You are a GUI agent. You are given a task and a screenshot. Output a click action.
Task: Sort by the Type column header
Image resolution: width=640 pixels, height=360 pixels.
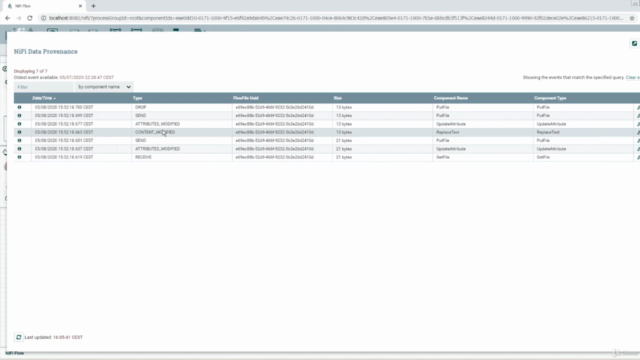(138, 98)
